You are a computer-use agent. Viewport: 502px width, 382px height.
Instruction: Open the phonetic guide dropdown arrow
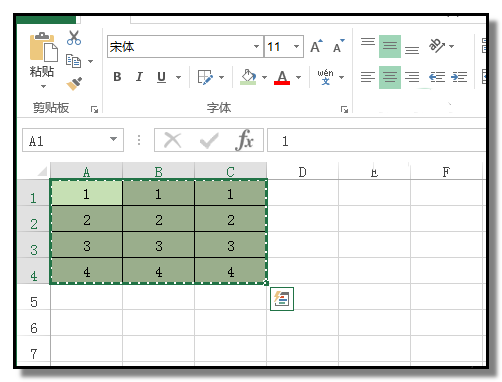[342, 77]
